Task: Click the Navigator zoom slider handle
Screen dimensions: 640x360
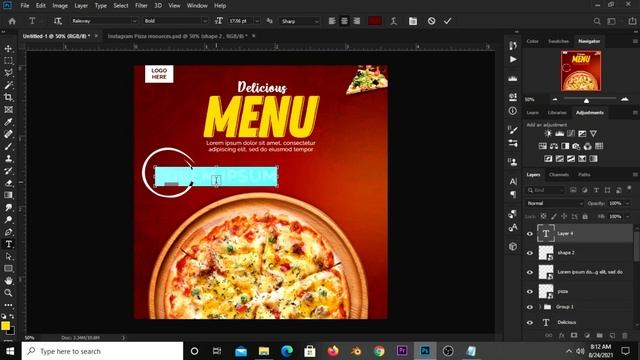Action: click(x=586, y=100)
